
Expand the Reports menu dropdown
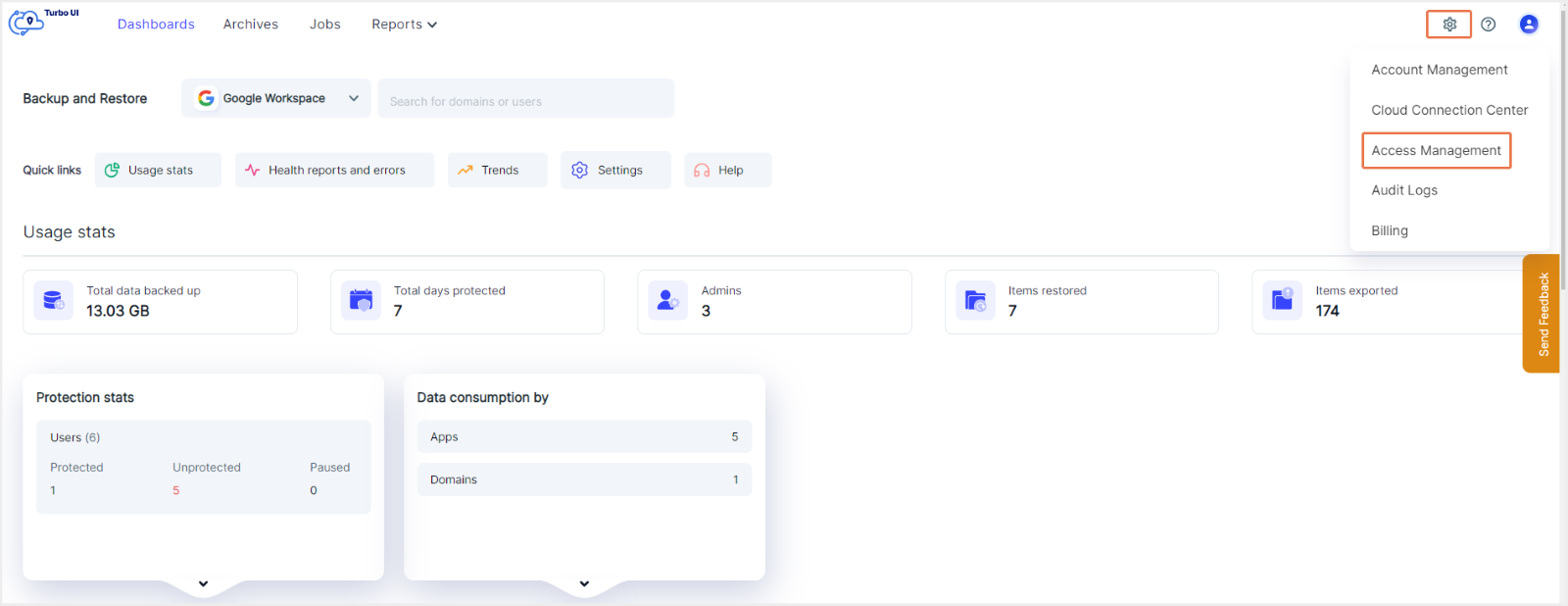click(x=404, y=25)
